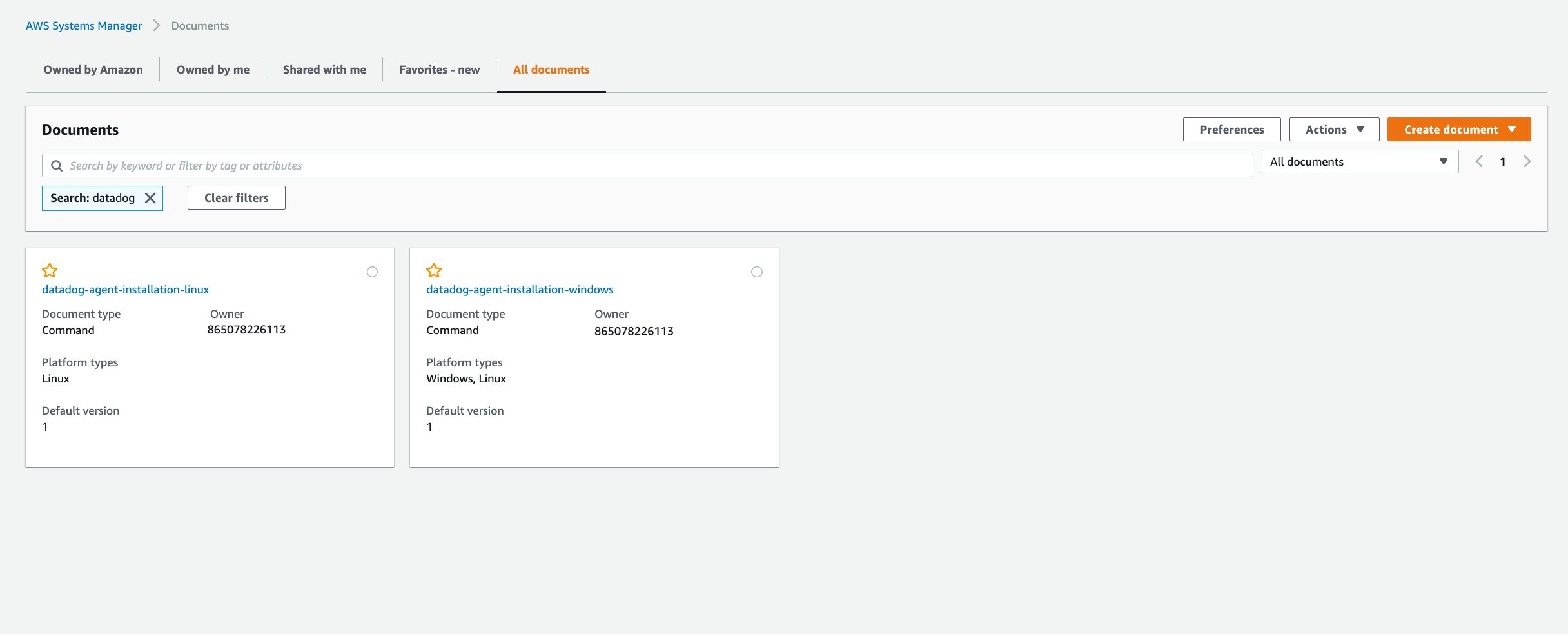Favorite the datadog-agent-installation-windows document star

434,271
